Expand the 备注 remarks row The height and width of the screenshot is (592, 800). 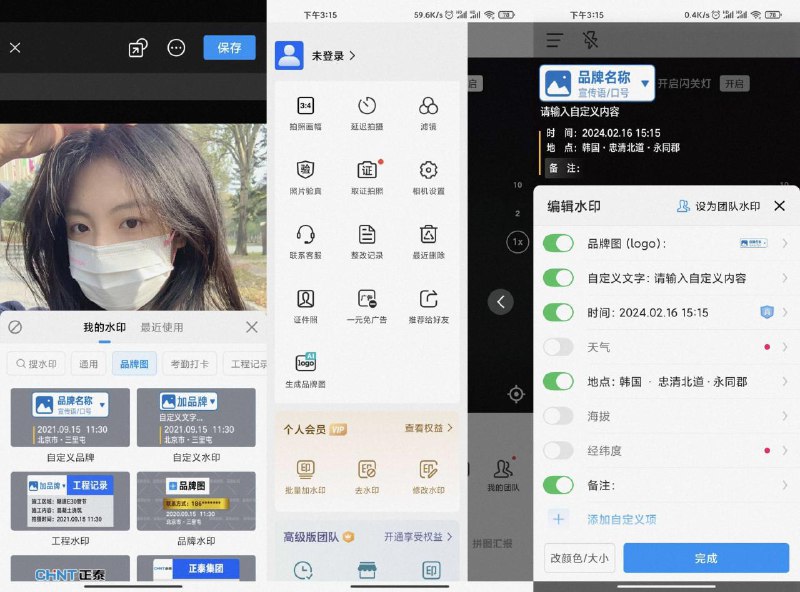coord(782,486)
